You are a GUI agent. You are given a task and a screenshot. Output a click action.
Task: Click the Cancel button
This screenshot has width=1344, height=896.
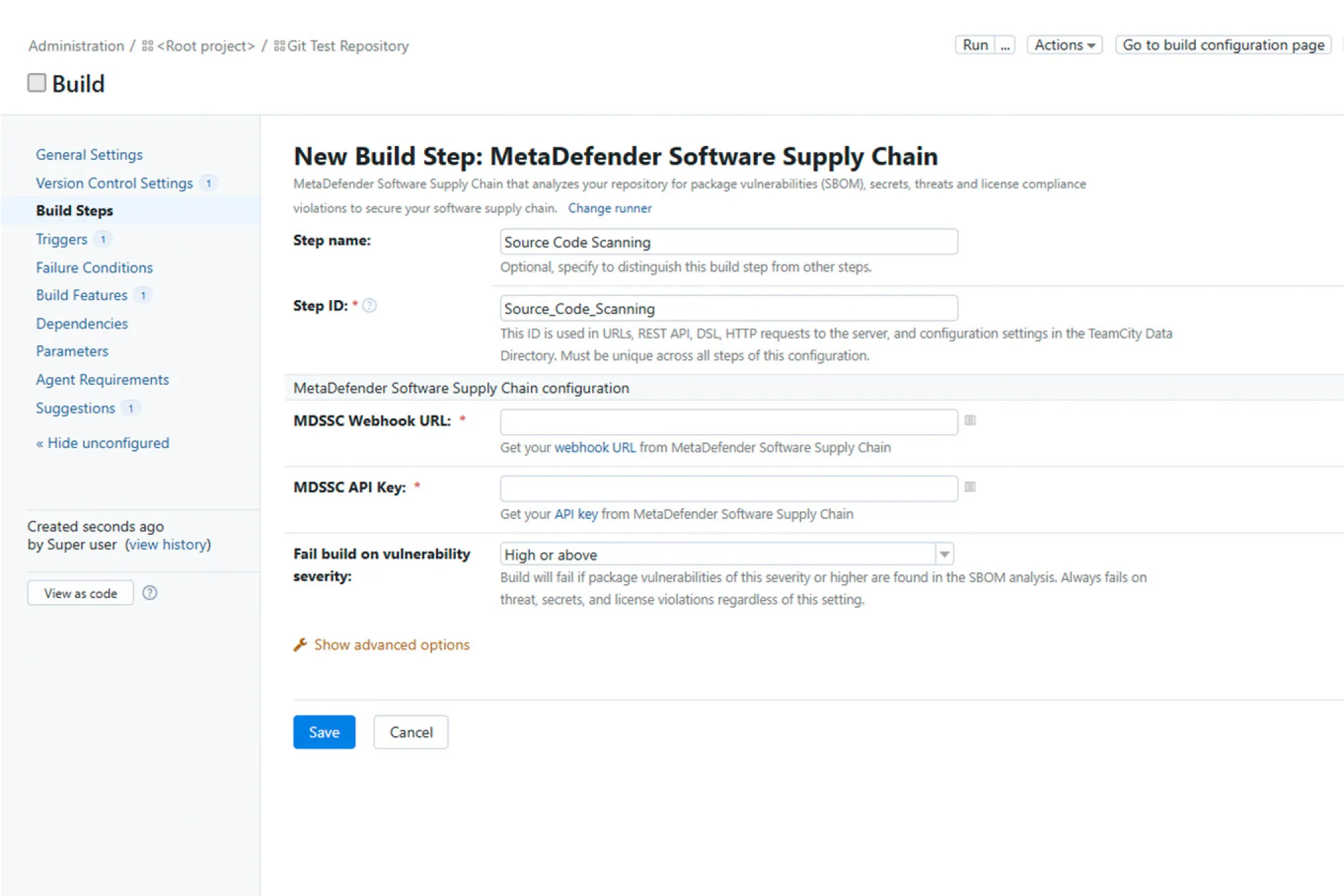[x=411, y=732]
